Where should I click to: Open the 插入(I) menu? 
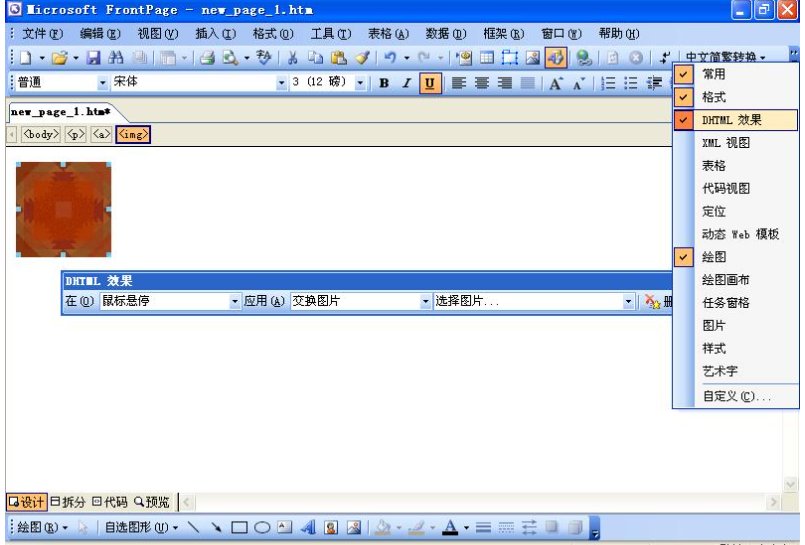coord(216,34)
